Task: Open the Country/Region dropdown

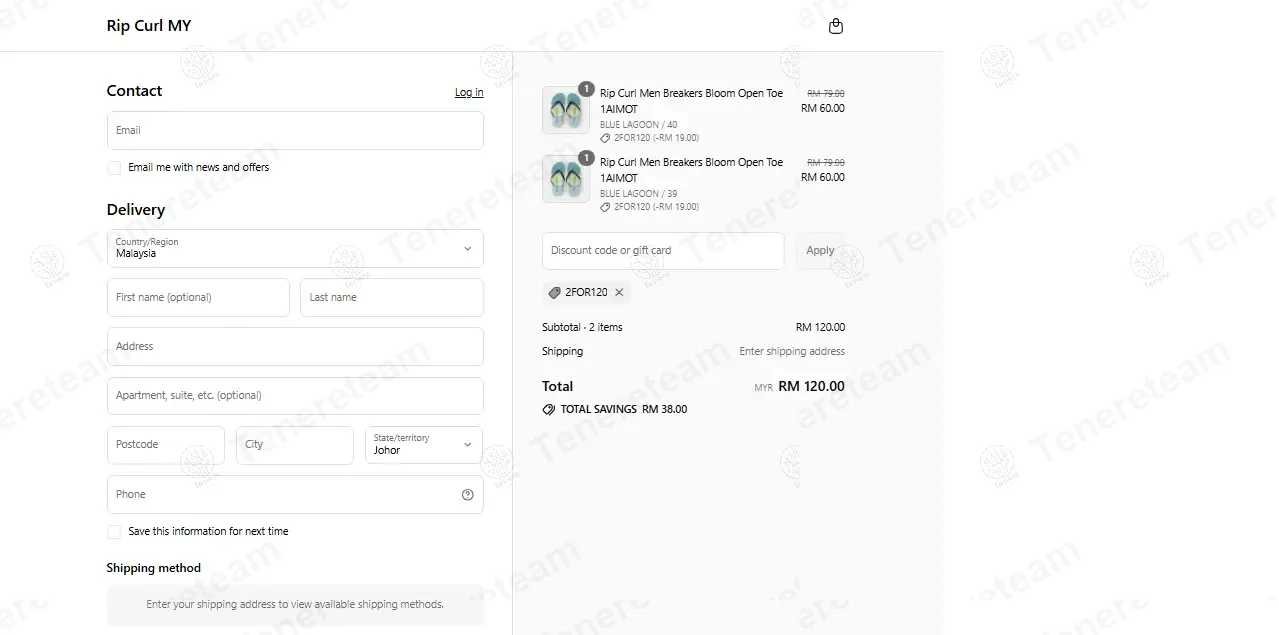Action: [x=295, y=249]
